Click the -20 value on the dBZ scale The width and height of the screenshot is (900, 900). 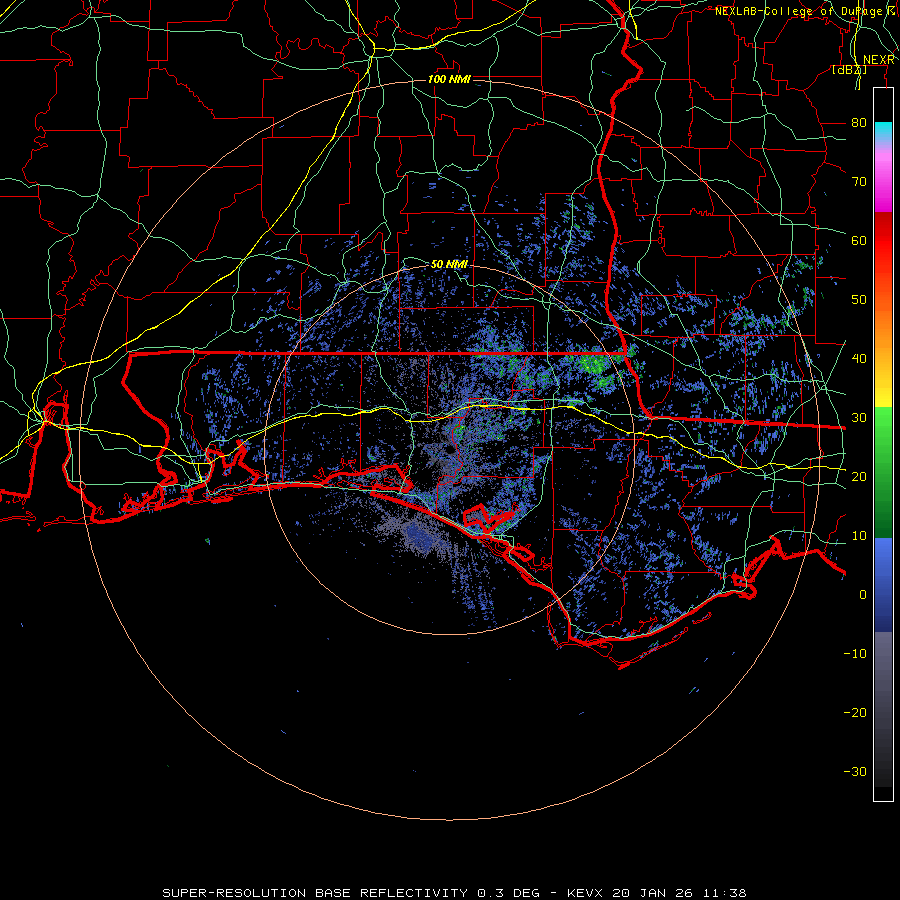tap(855, 712)
